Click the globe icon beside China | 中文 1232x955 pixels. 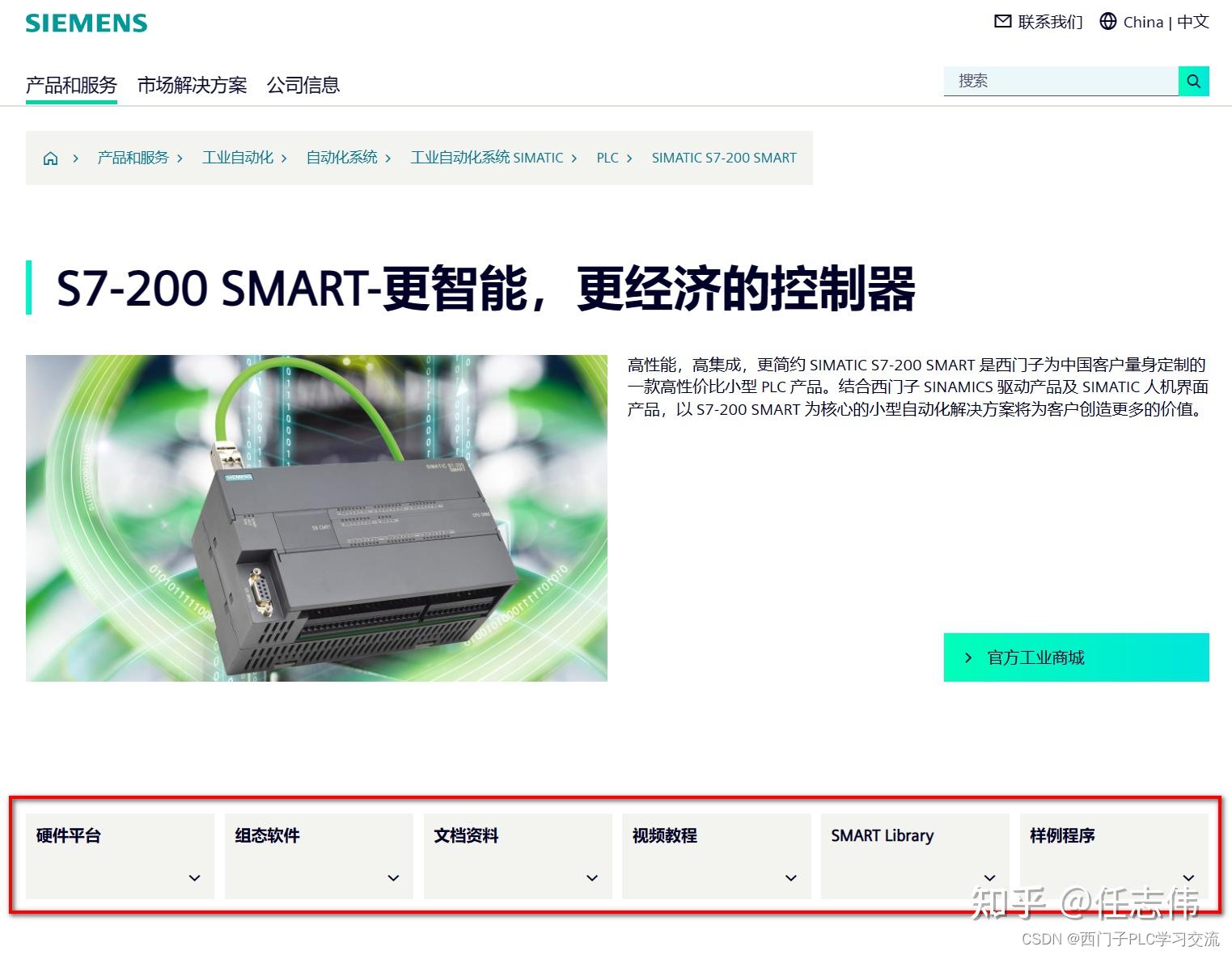click(x=1107, y=22)
